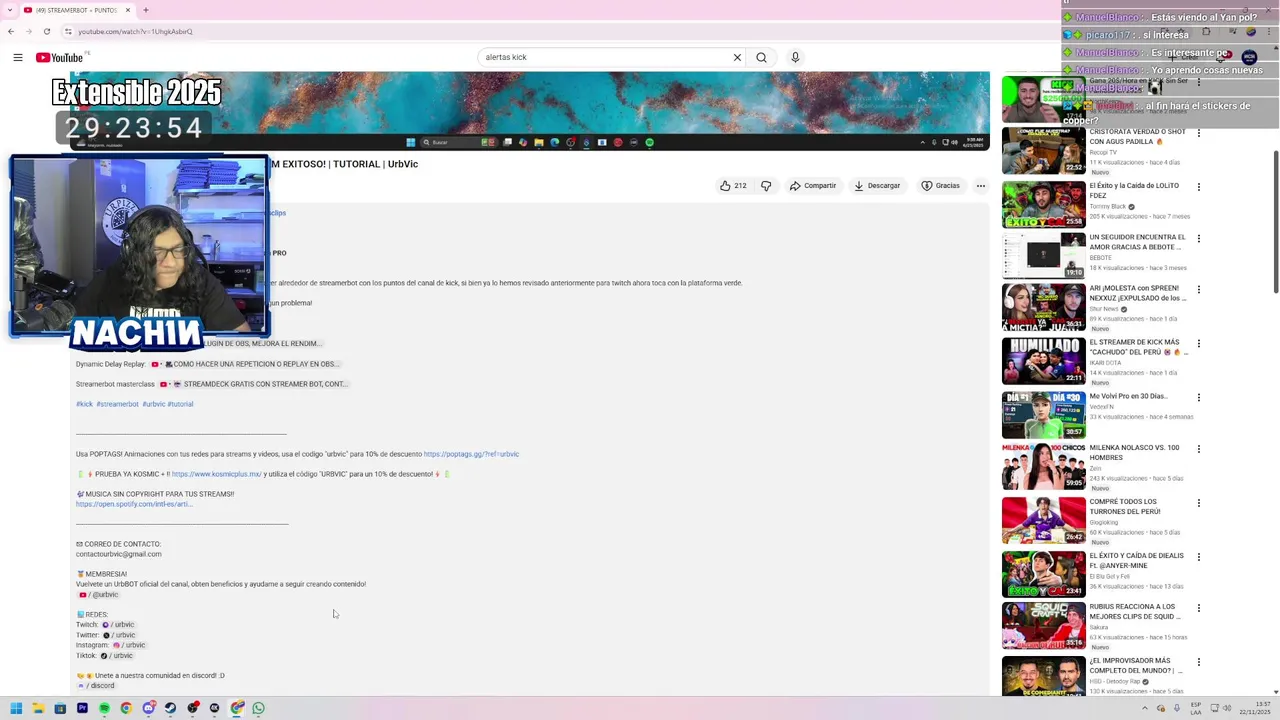The image size is (1280, 720).
Task: Clear the search box with the X
Action: coord(737,57)
